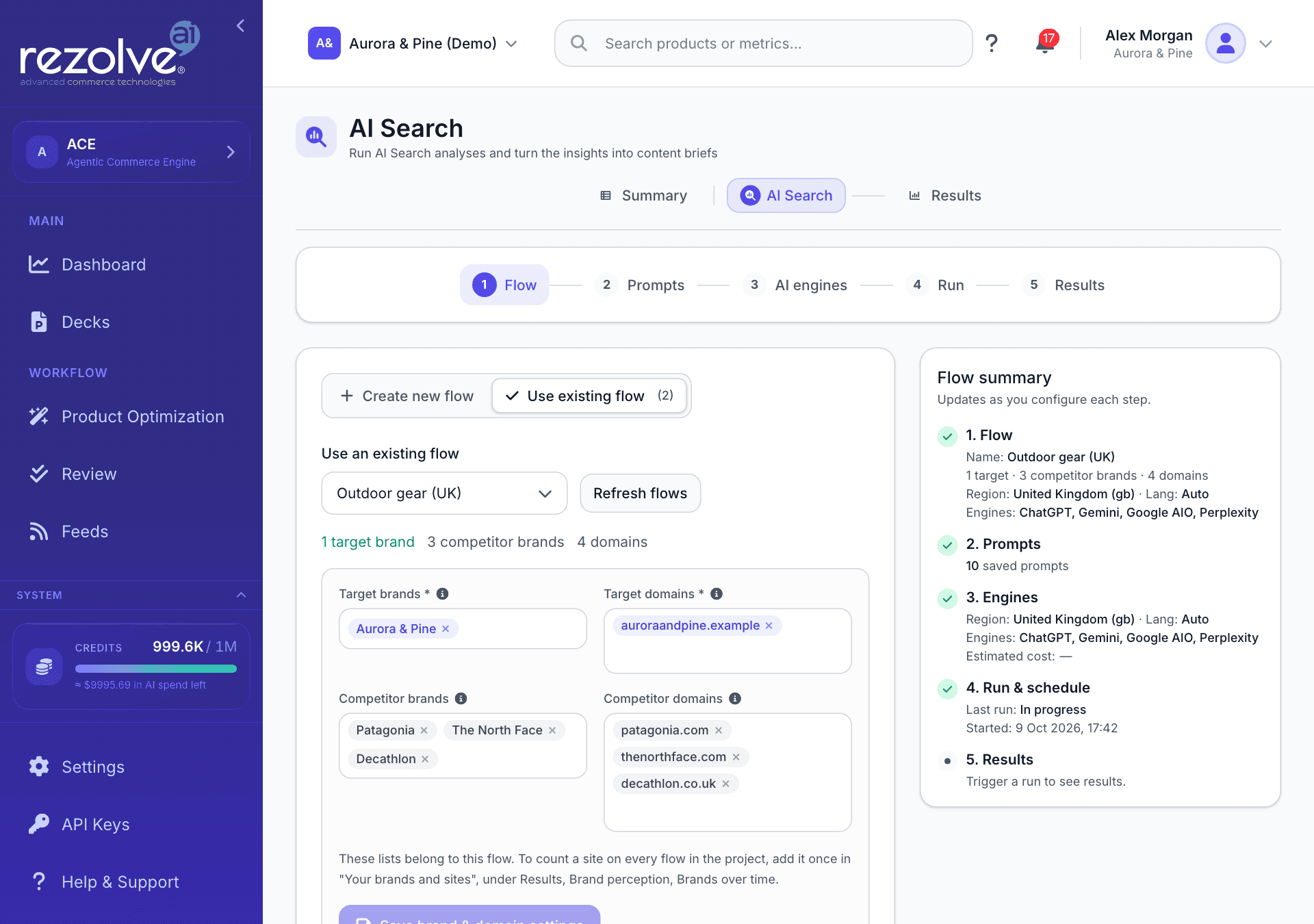The height and width of the screenshot is (924, 1314).
Task: Remove the Decathlon brand tag
Action: click(x=425, y=759)
